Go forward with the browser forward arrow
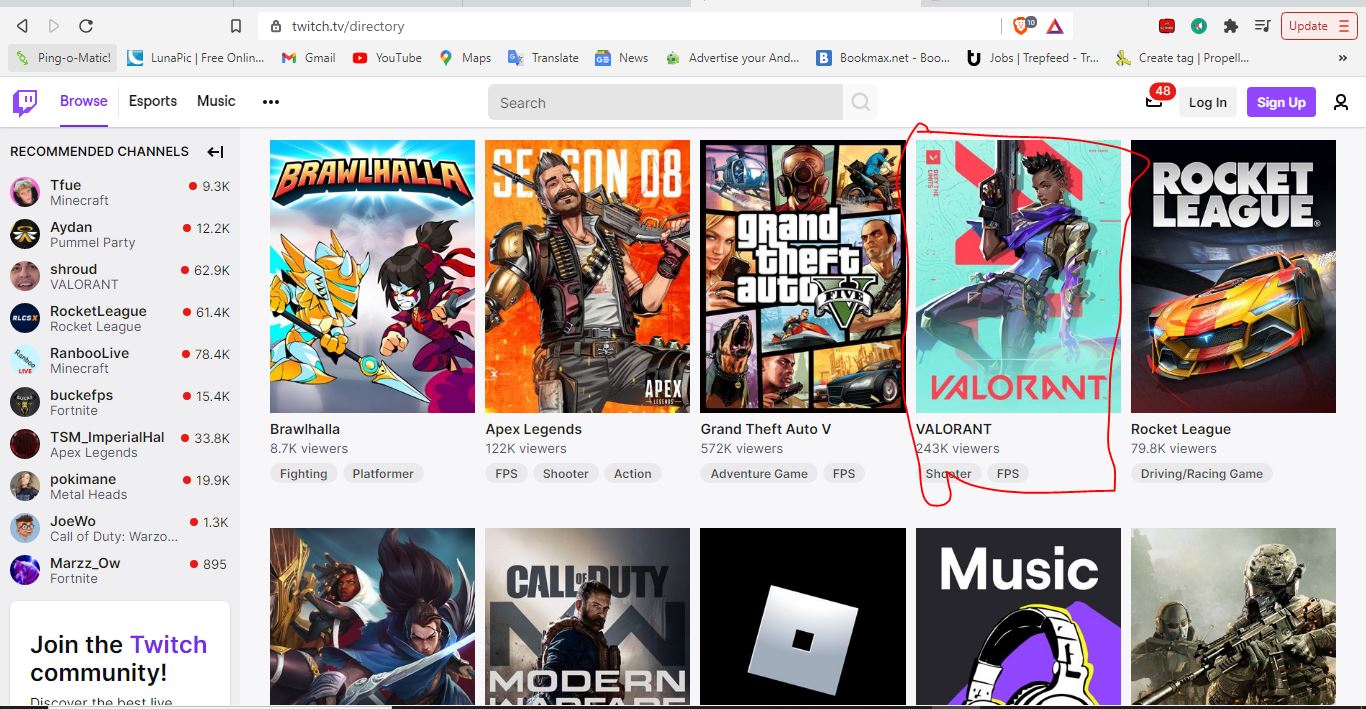Screen dimensions: 1366x709 coord(54,26)
